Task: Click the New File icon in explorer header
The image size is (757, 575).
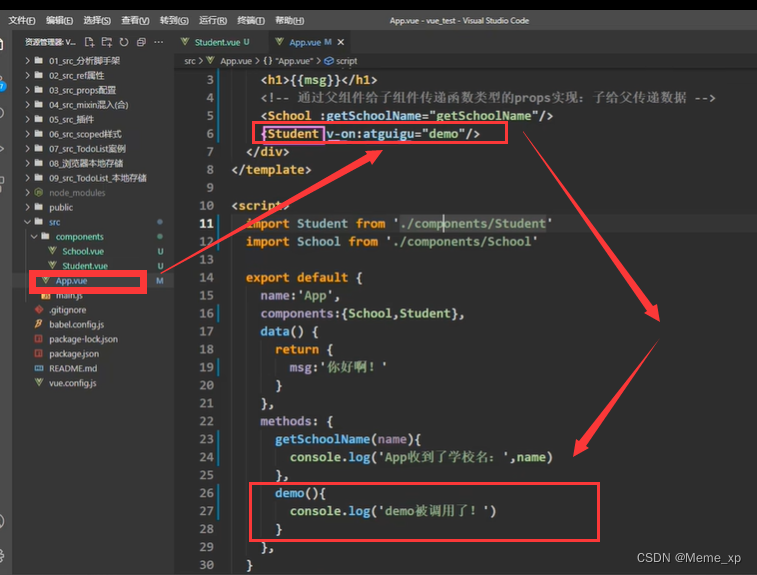Action: point(89,42)
